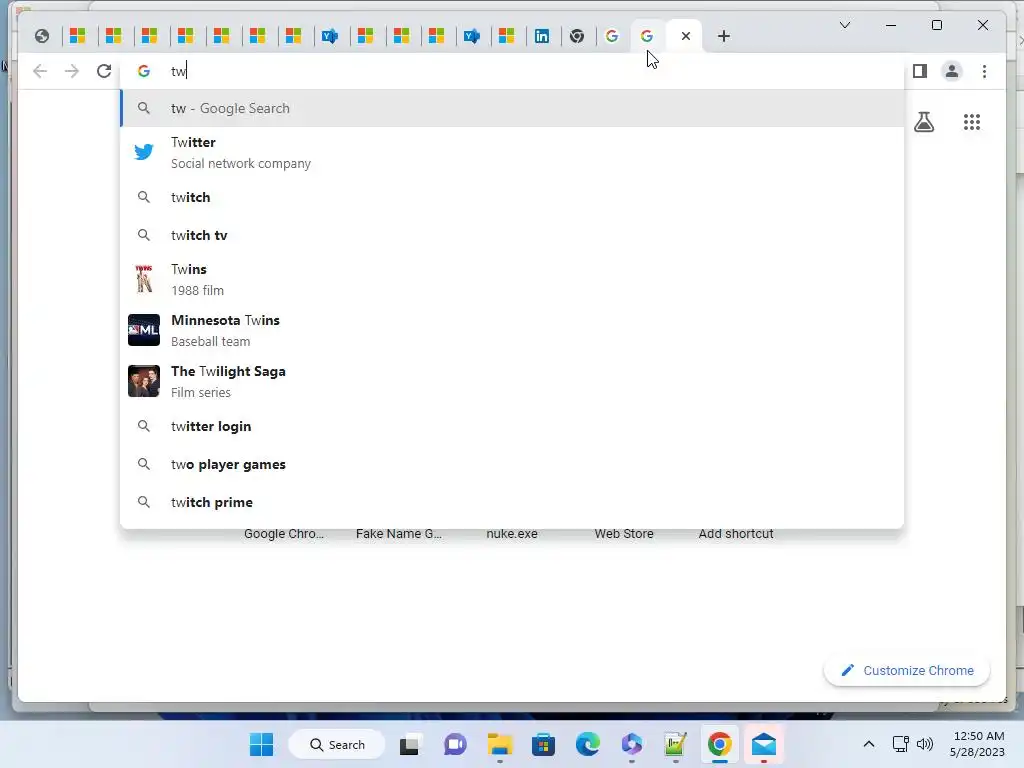Expand the hidden system tray icons
Viewport: 1024px width, 768px height.
click(x=869, y=744)
